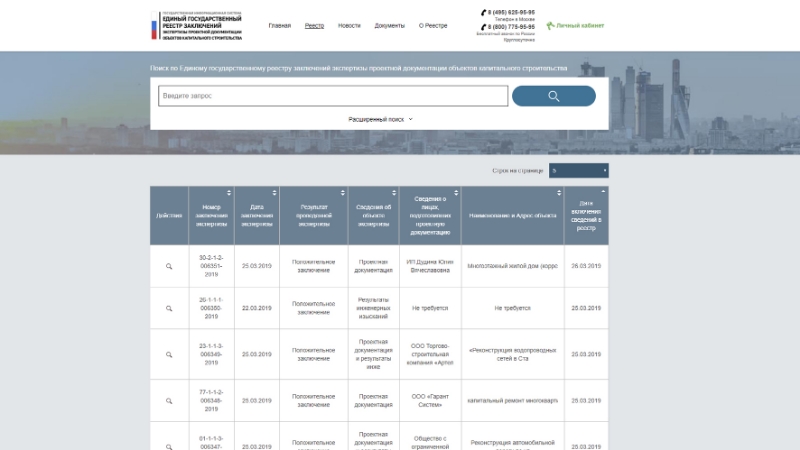
Task: Toggle sort on Дата включения сведений column
Action: tap(602, 193)
